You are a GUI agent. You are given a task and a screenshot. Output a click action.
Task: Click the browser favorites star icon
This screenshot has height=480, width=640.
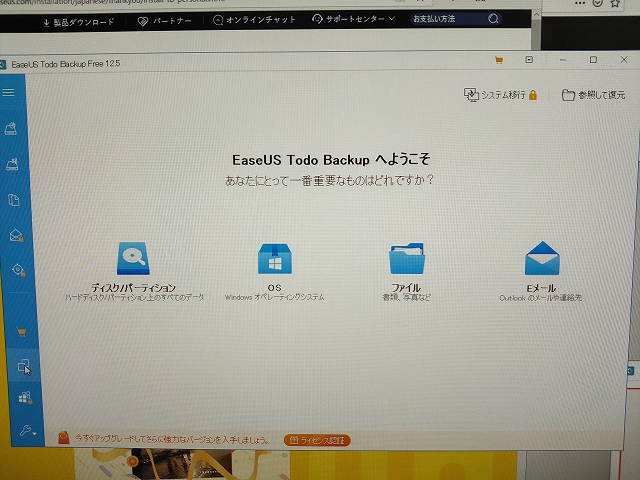pos(615,3)
